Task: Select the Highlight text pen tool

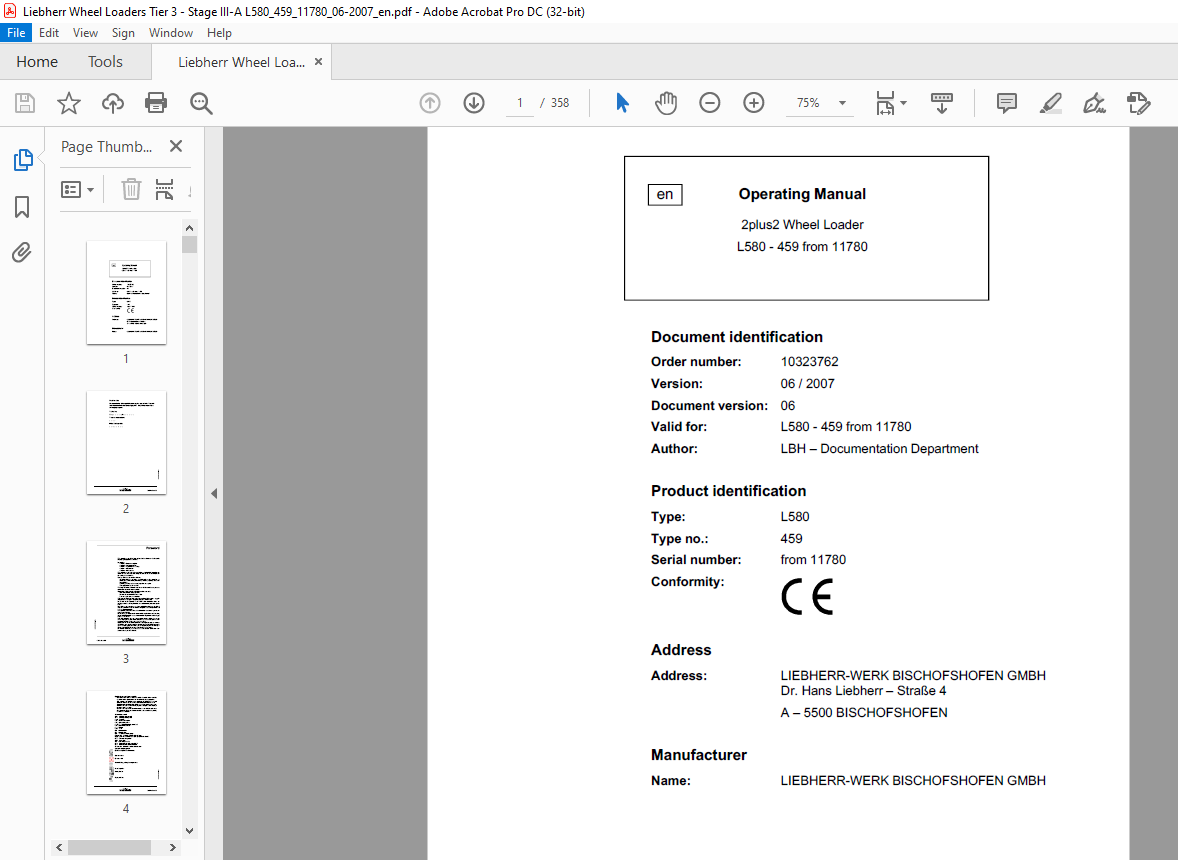Action: coord(1050,103)
